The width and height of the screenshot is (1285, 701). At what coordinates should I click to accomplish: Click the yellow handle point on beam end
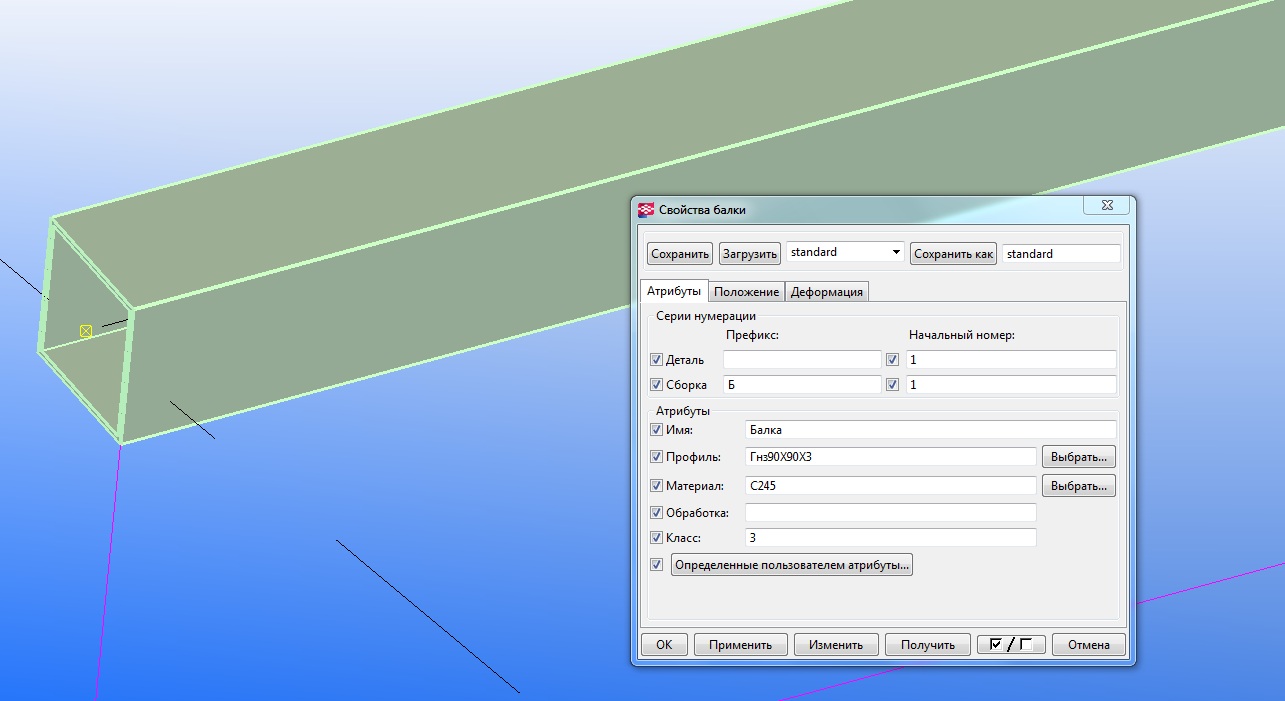click(86, 331)
